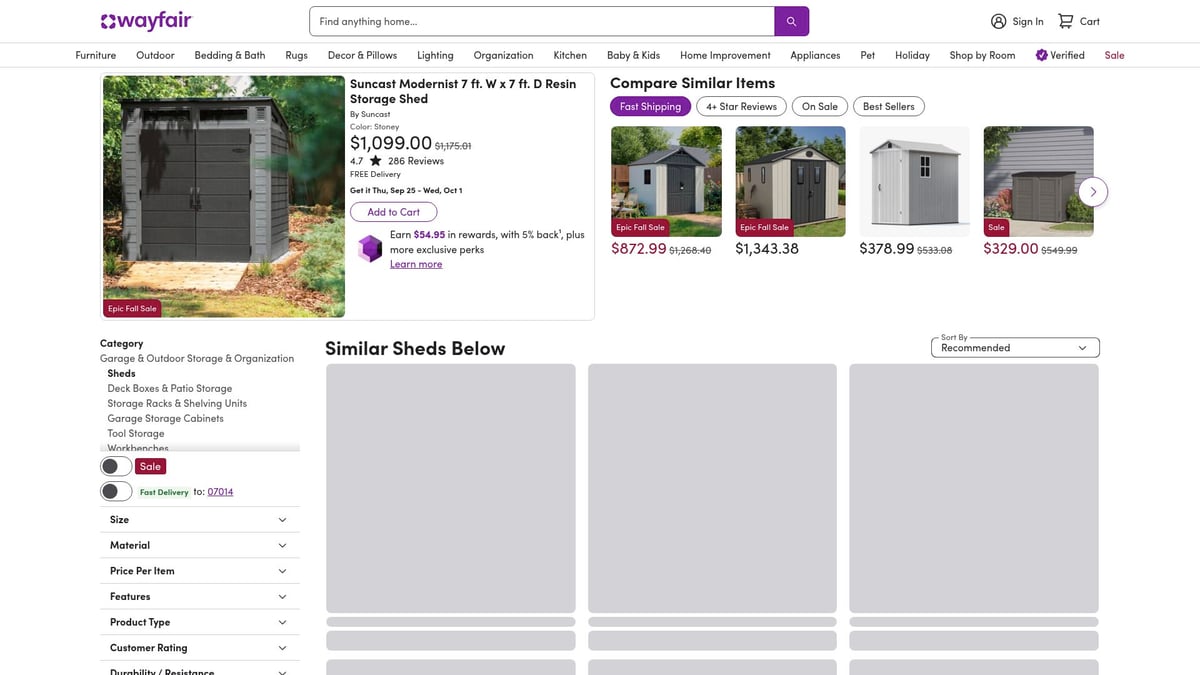Open the Sort By Recommended dropdown
The width and height of the screenshot is (1200, 675).
tap(1015, 347)
